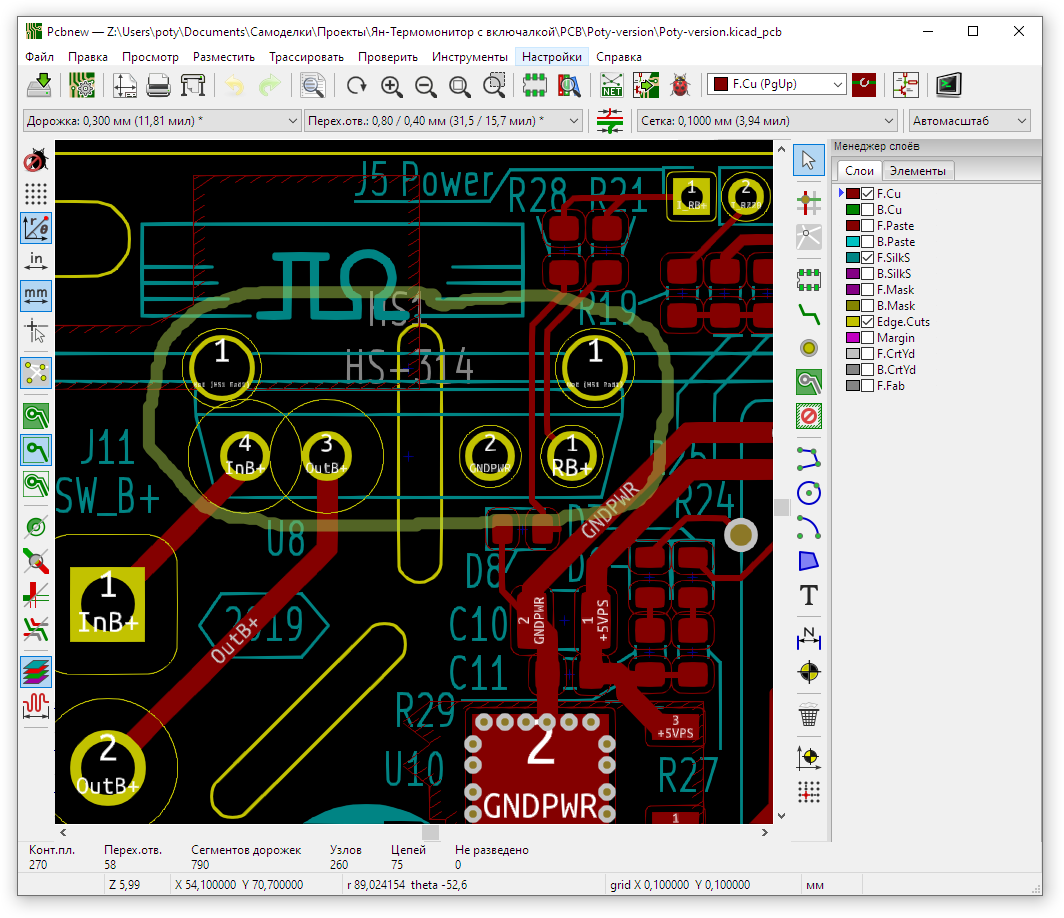Click the Edge.Cuts yellow color swatch
Viewport: 1064px width, 918px height.
(853, 322)
